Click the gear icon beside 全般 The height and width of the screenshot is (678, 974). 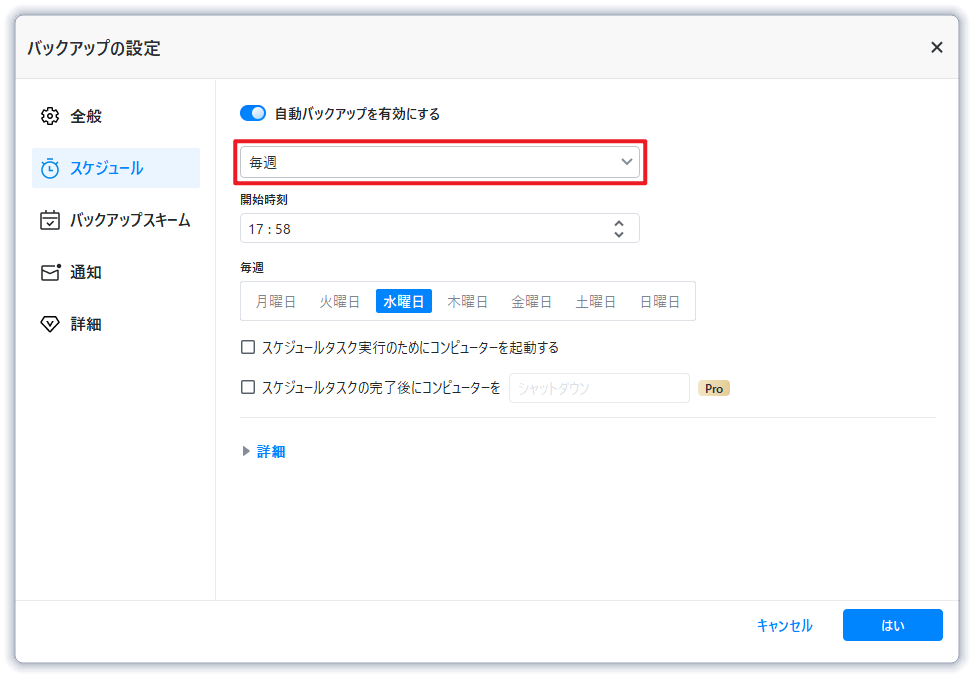pos(50,116)
